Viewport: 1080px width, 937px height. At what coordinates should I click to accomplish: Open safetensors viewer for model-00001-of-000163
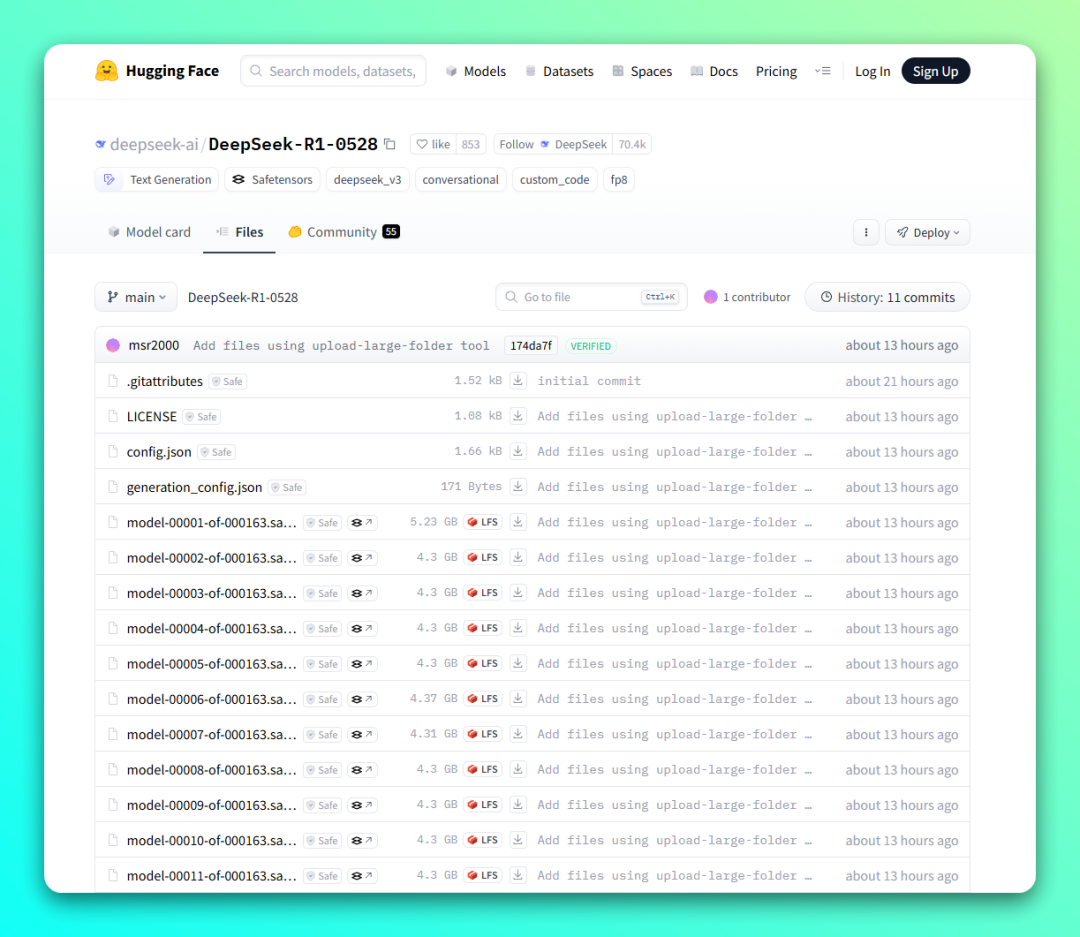click(x=362, y=523)
